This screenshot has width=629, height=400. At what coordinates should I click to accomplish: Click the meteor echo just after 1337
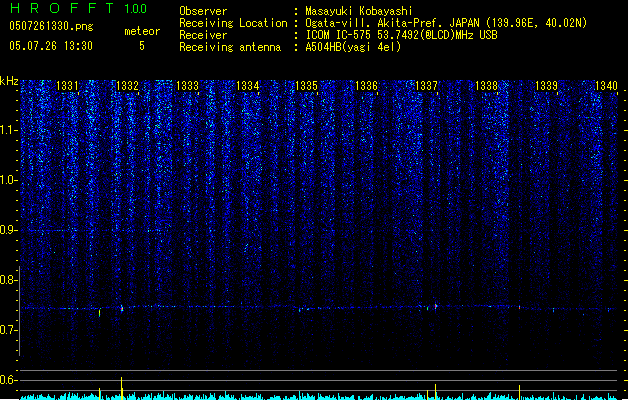[x=436, y=307]
